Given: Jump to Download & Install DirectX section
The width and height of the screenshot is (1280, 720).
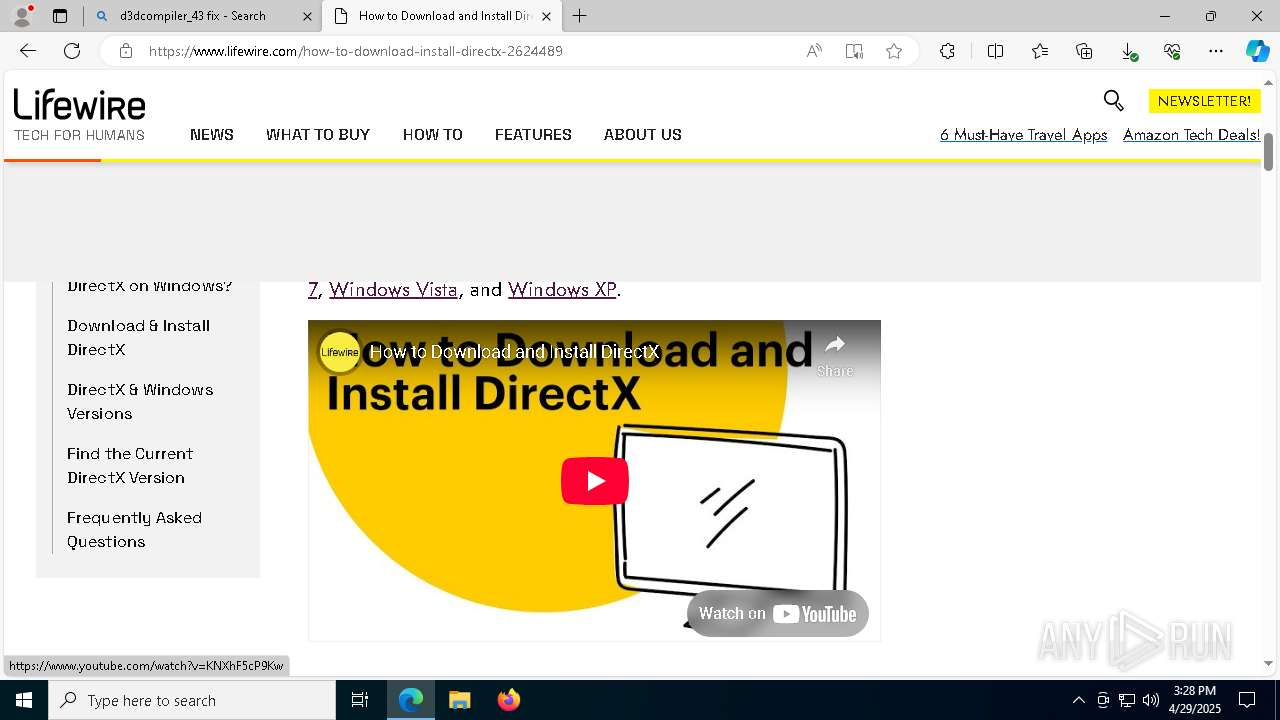Looking at the screenshot, I should (x=139, y=338).
